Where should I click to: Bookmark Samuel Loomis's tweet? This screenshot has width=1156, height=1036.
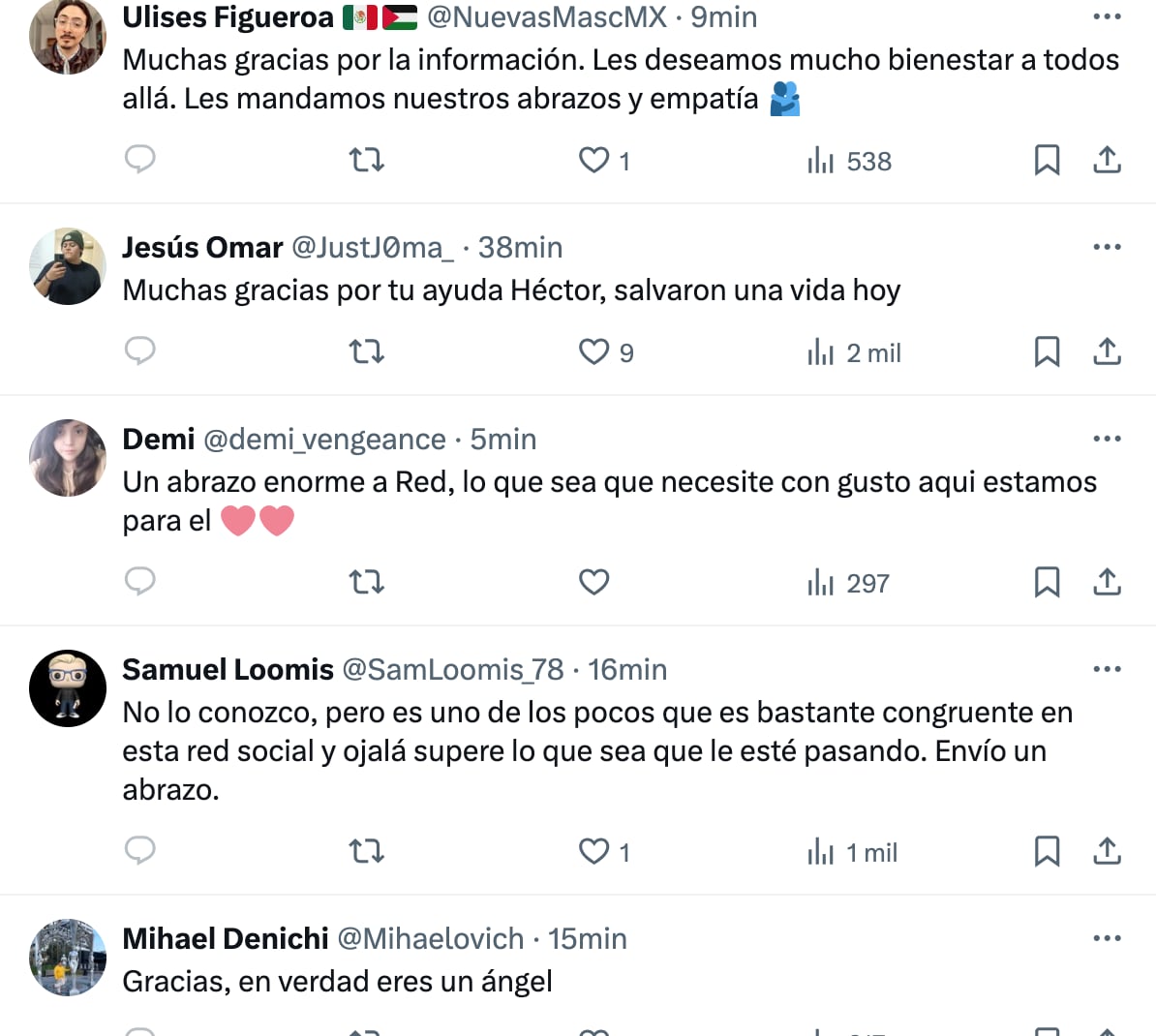(1047, 851)
